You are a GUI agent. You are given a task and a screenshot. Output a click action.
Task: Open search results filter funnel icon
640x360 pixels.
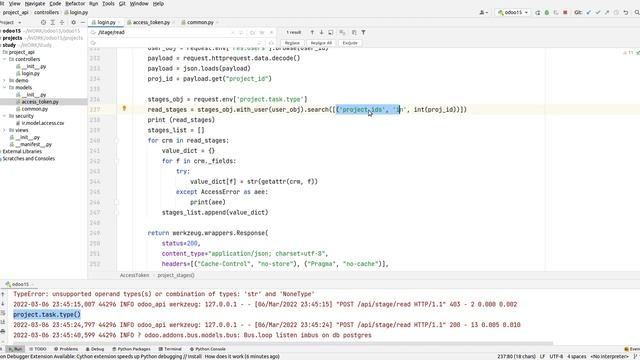[x=363, y=32]
